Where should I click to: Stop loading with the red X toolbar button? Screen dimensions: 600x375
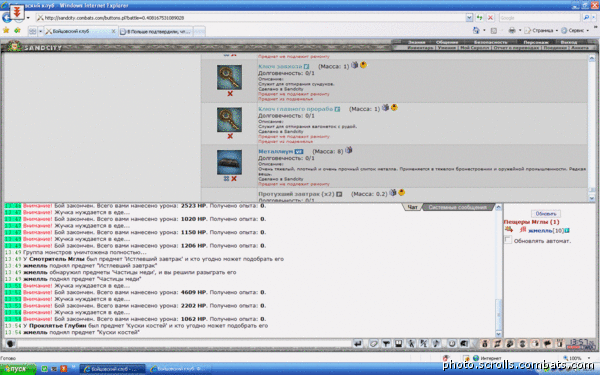tap(490, 18)
